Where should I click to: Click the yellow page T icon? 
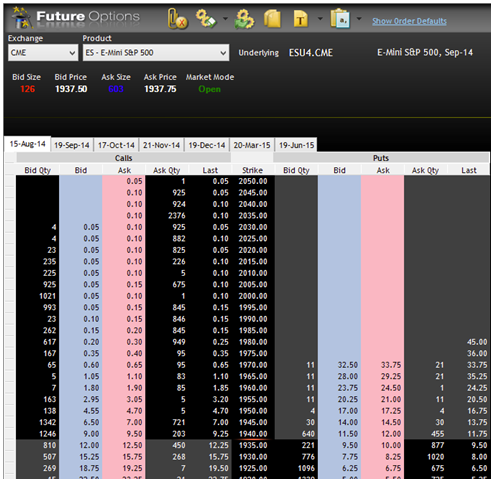point(300,19)
